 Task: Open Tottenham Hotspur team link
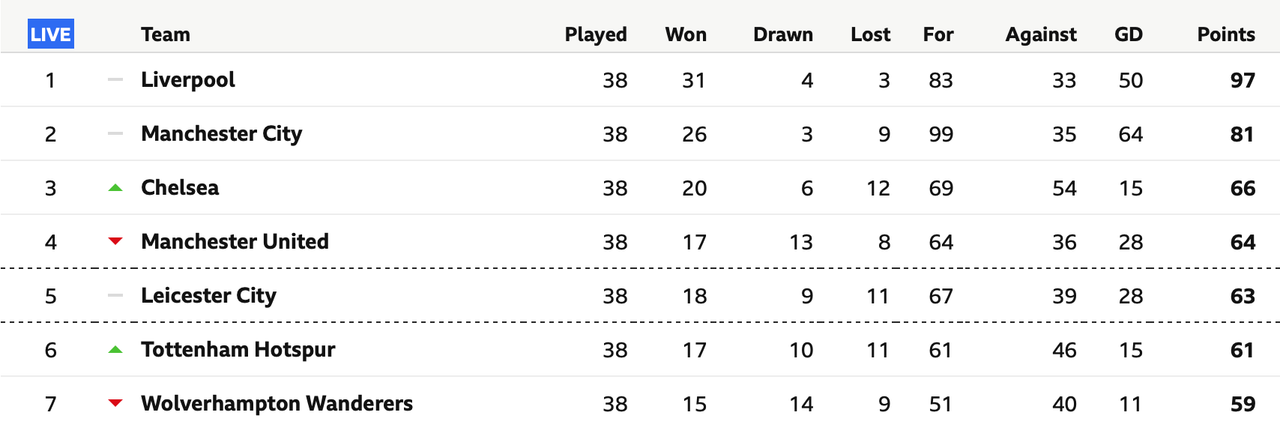pyautogui.click(x=238, y=349)
